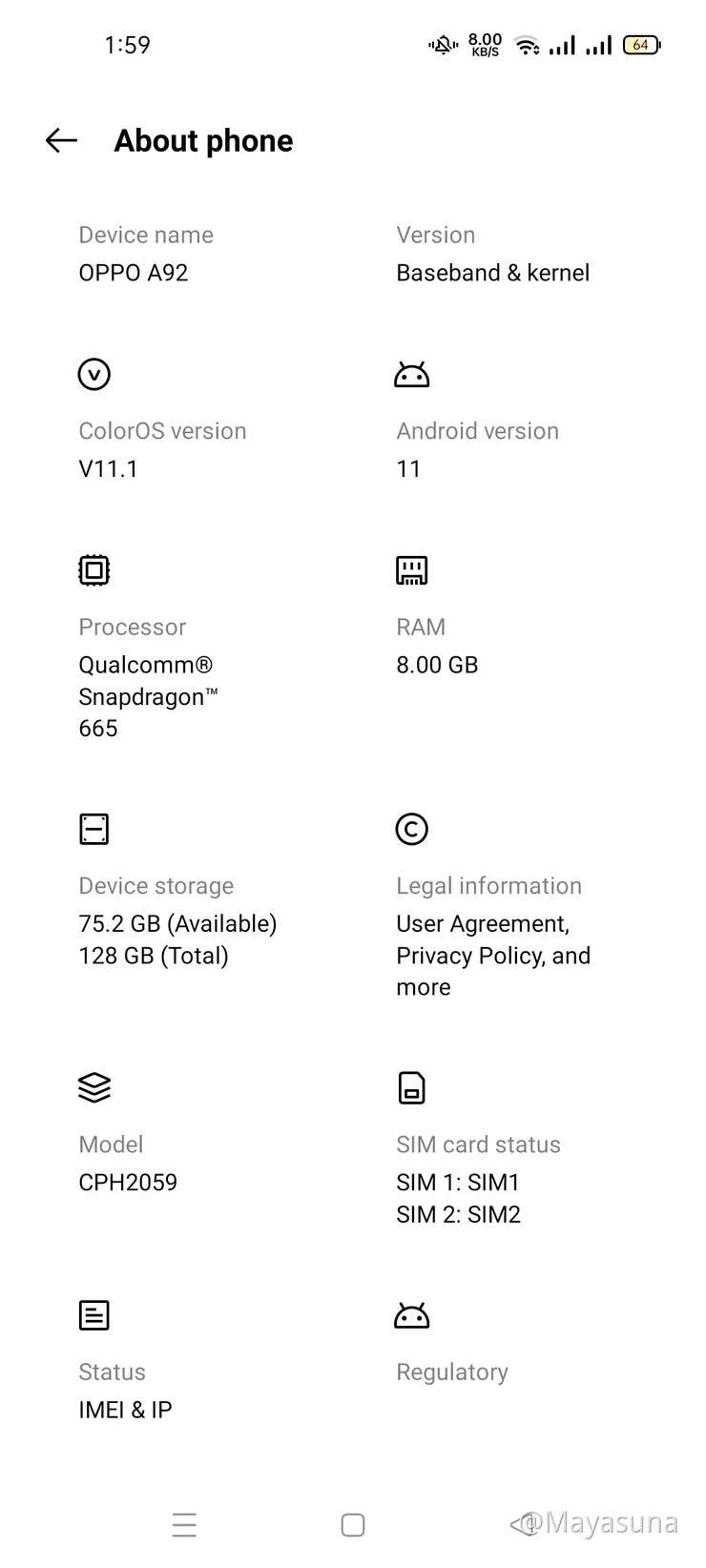Open the recent apps navigation menu button
Image resolution: width=706 pixels, height=1568 pixels.
184,1524
